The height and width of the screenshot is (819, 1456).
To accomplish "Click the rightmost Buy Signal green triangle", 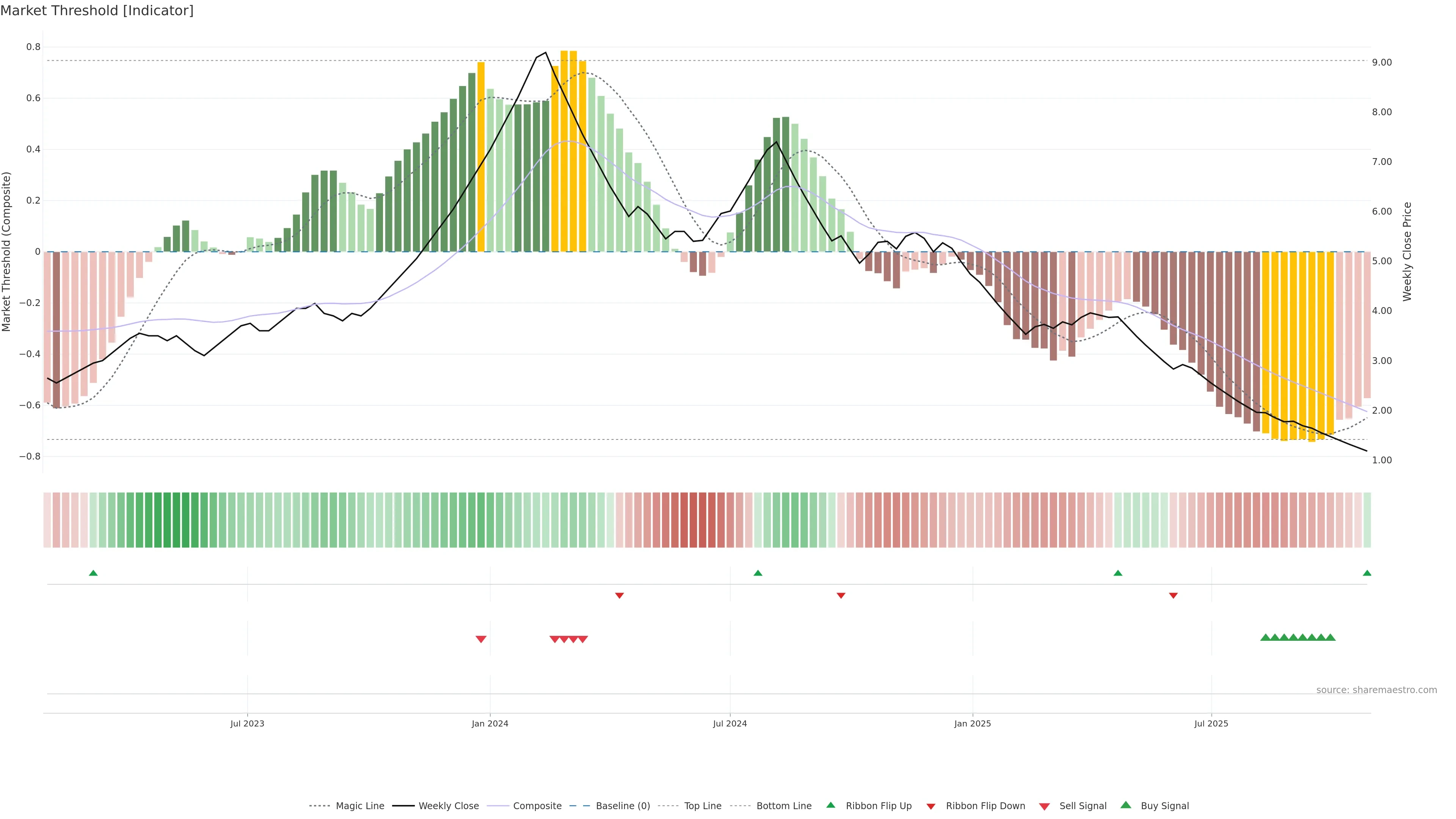I will click(1330, 637).
